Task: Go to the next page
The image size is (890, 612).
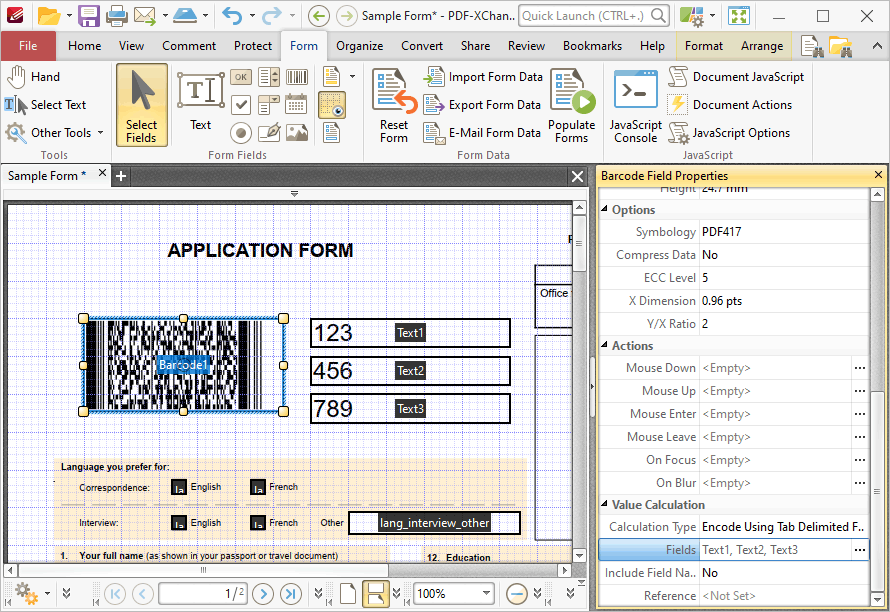Action: point(263,594)
